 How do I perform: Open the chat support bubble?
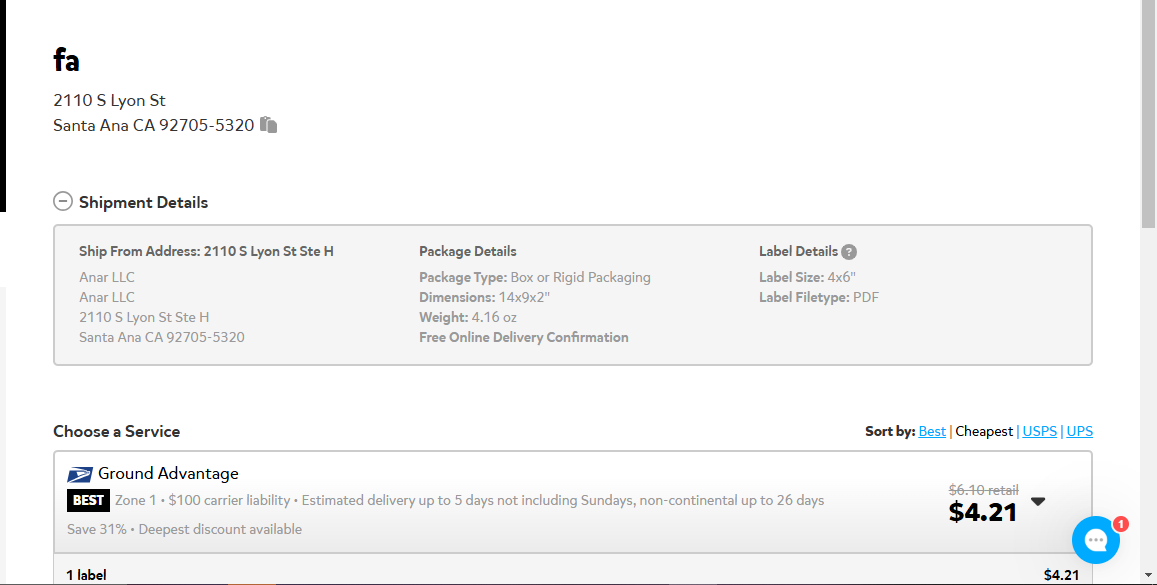(x=1096, y=539)
